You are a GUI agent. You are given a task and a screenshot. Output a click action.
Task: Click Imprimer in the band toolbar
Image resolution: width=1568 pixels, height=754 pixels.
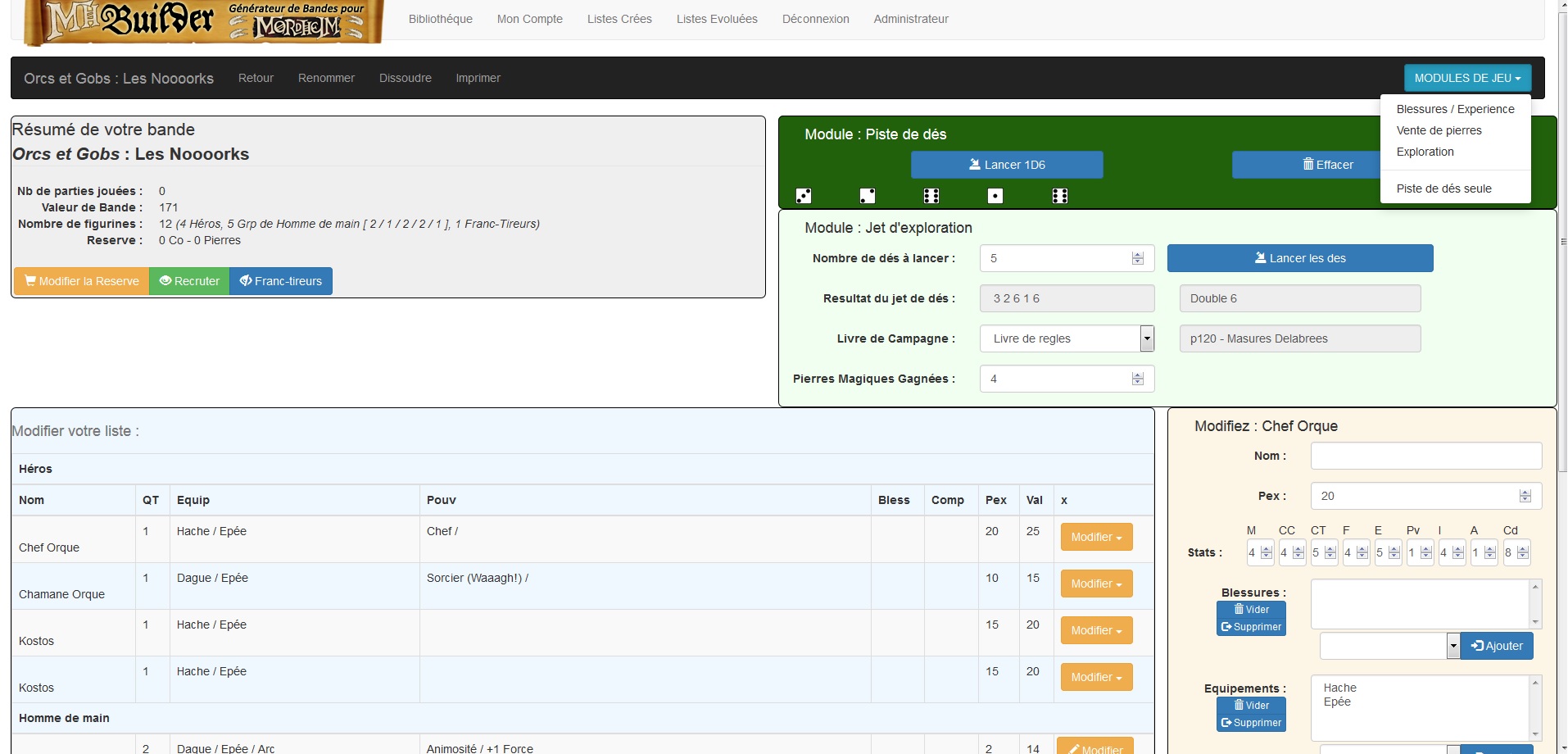pos(478,78)
